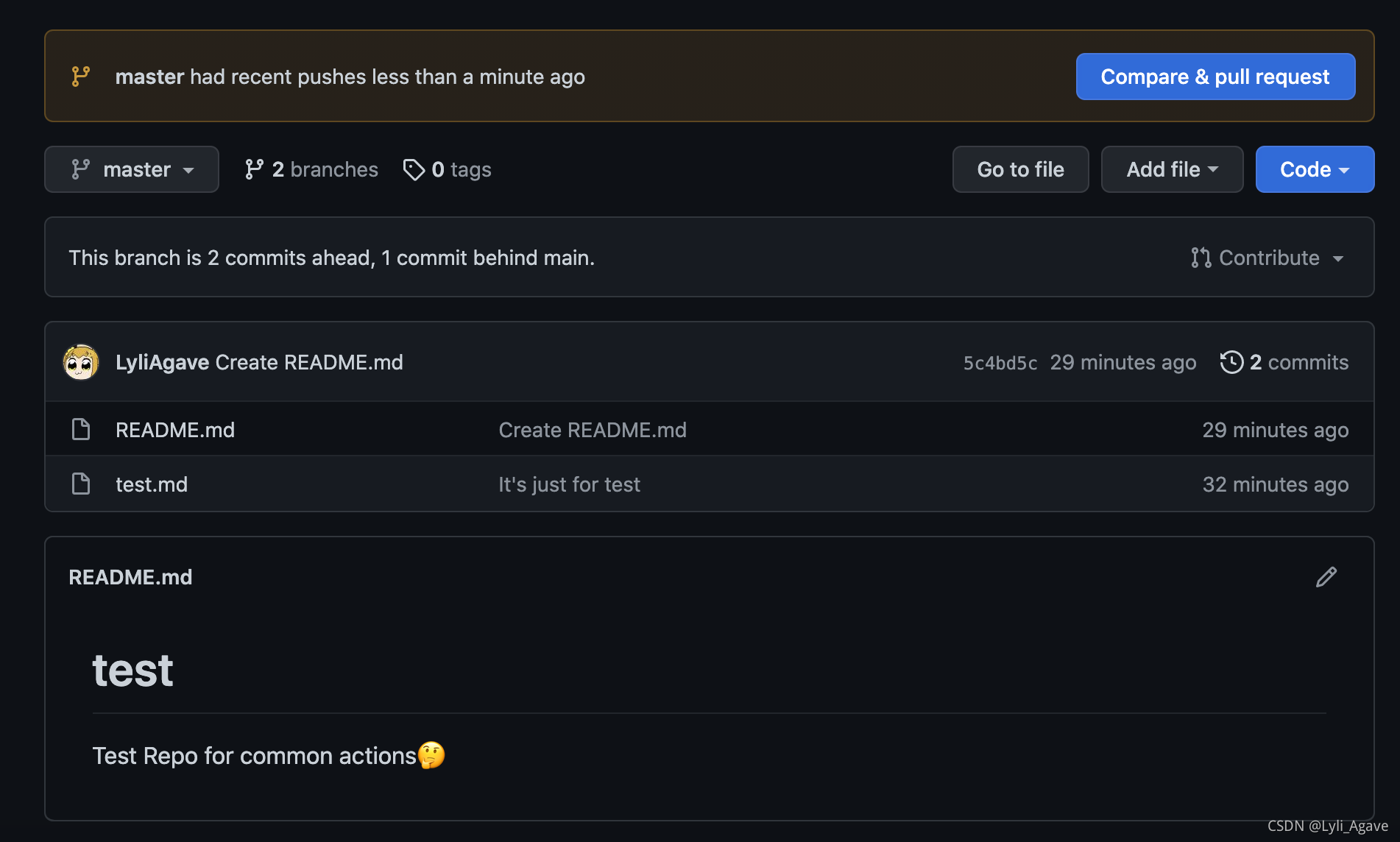Expand the Contribute dropdown
Viewport: 1400px width, 842px height.
click(x=1268, y=258)
